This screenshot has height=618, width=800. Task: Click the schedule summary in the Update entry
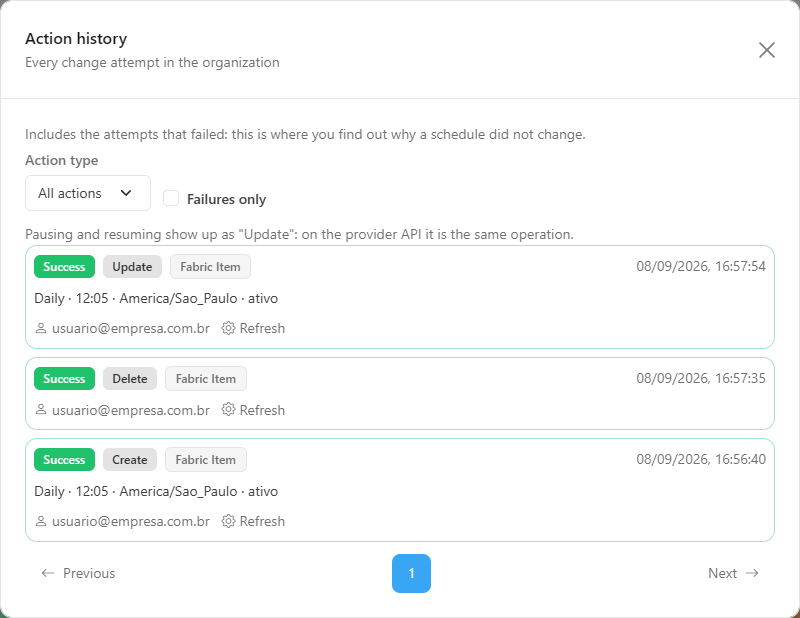pos(156,298)
